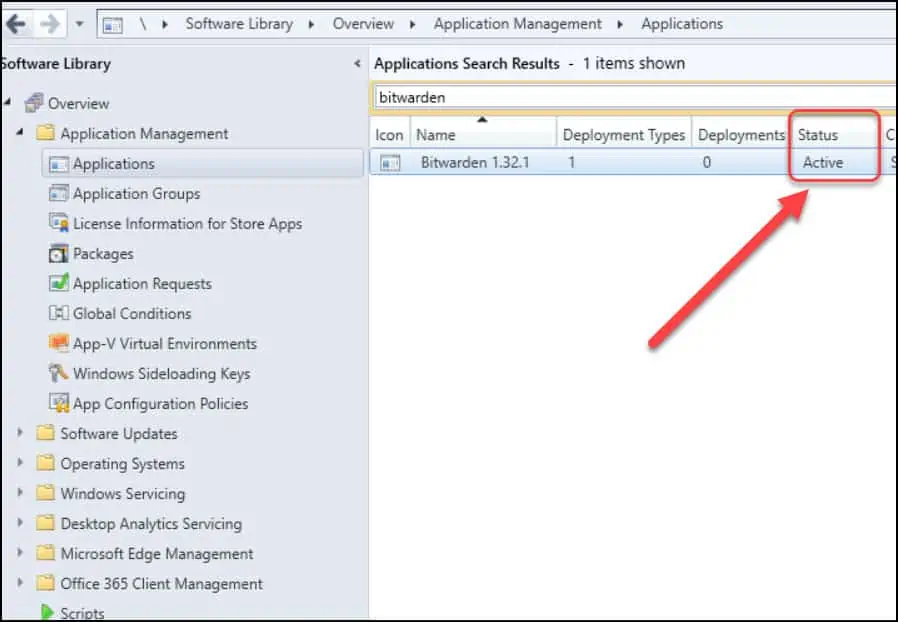
Task: Click the Applications node icon
Action: (x=58, y=164)
